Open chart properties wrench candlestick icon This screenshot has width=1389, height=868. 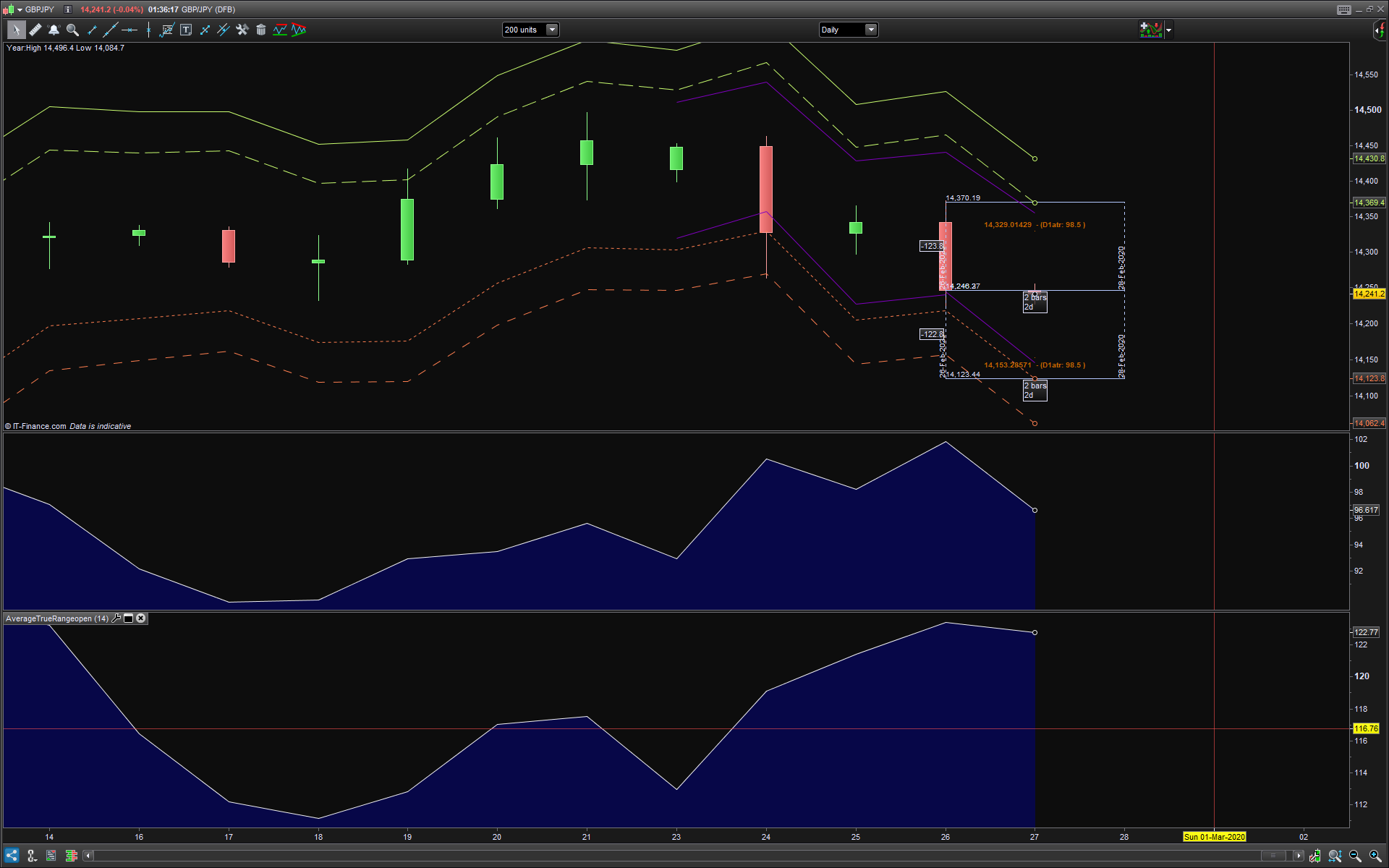tap(1314, 856)
